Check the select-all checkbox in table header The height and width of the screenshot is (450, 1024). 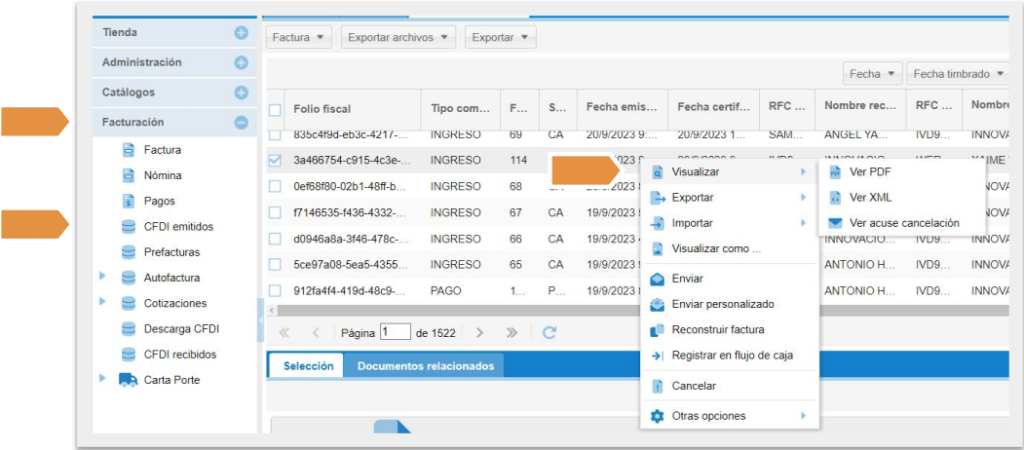pyautogui.click(x=275, y=109)
